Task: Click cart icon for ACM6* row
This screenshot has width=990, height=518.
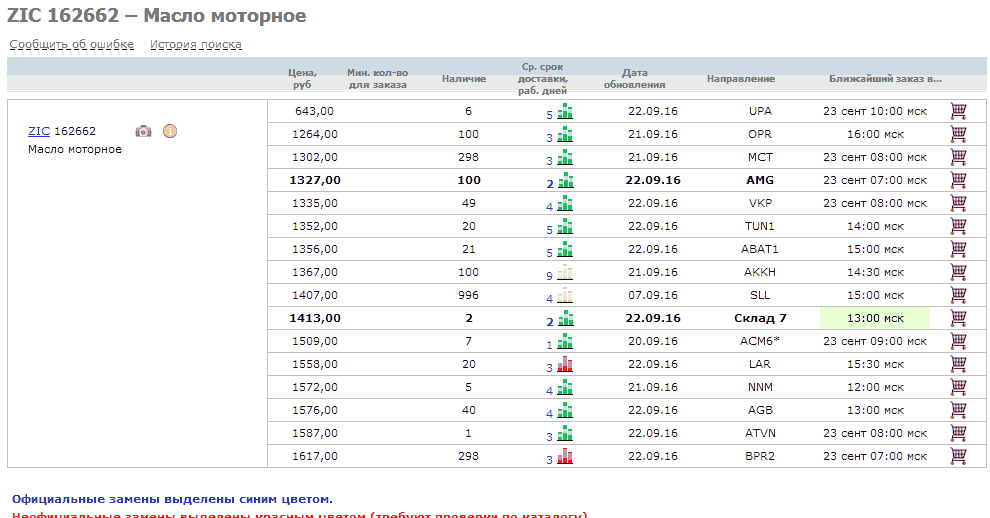Action: tap(958, 341)
